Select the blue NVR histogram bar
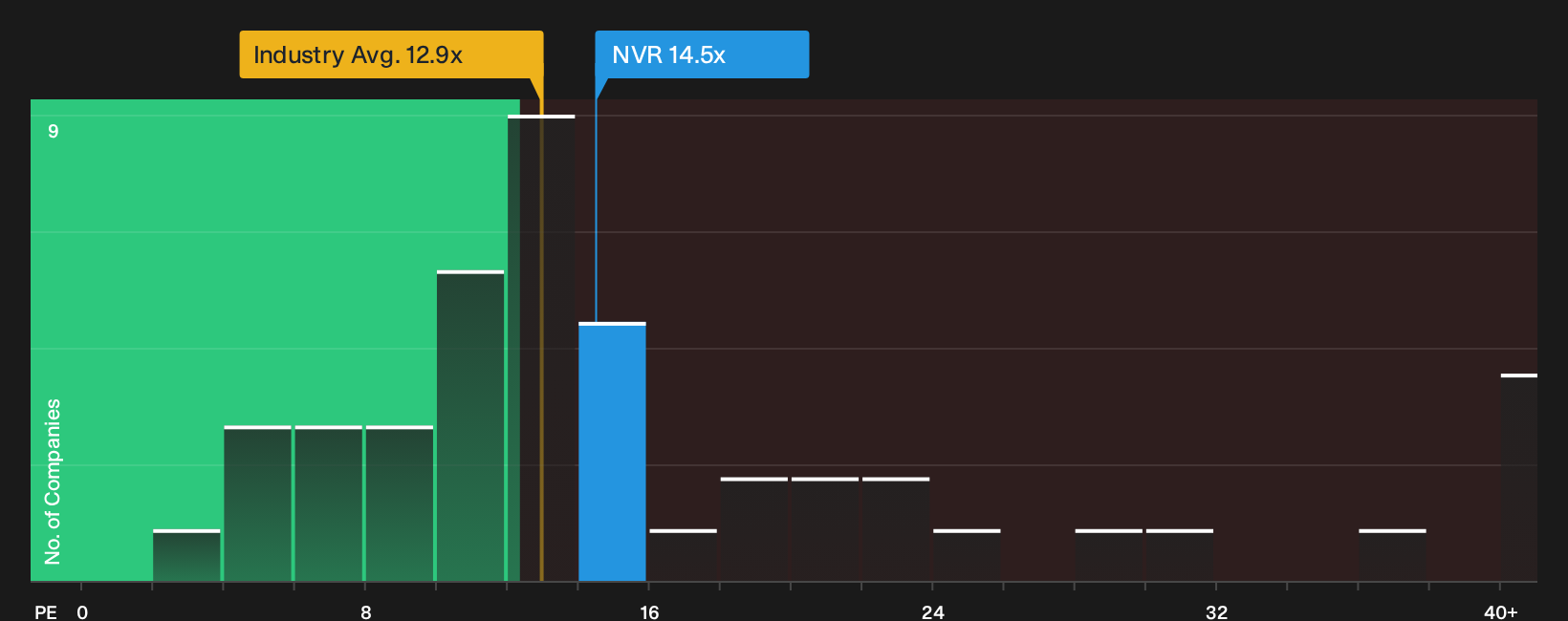Viewport: 1568px width, 621px height. coord(612,452)
